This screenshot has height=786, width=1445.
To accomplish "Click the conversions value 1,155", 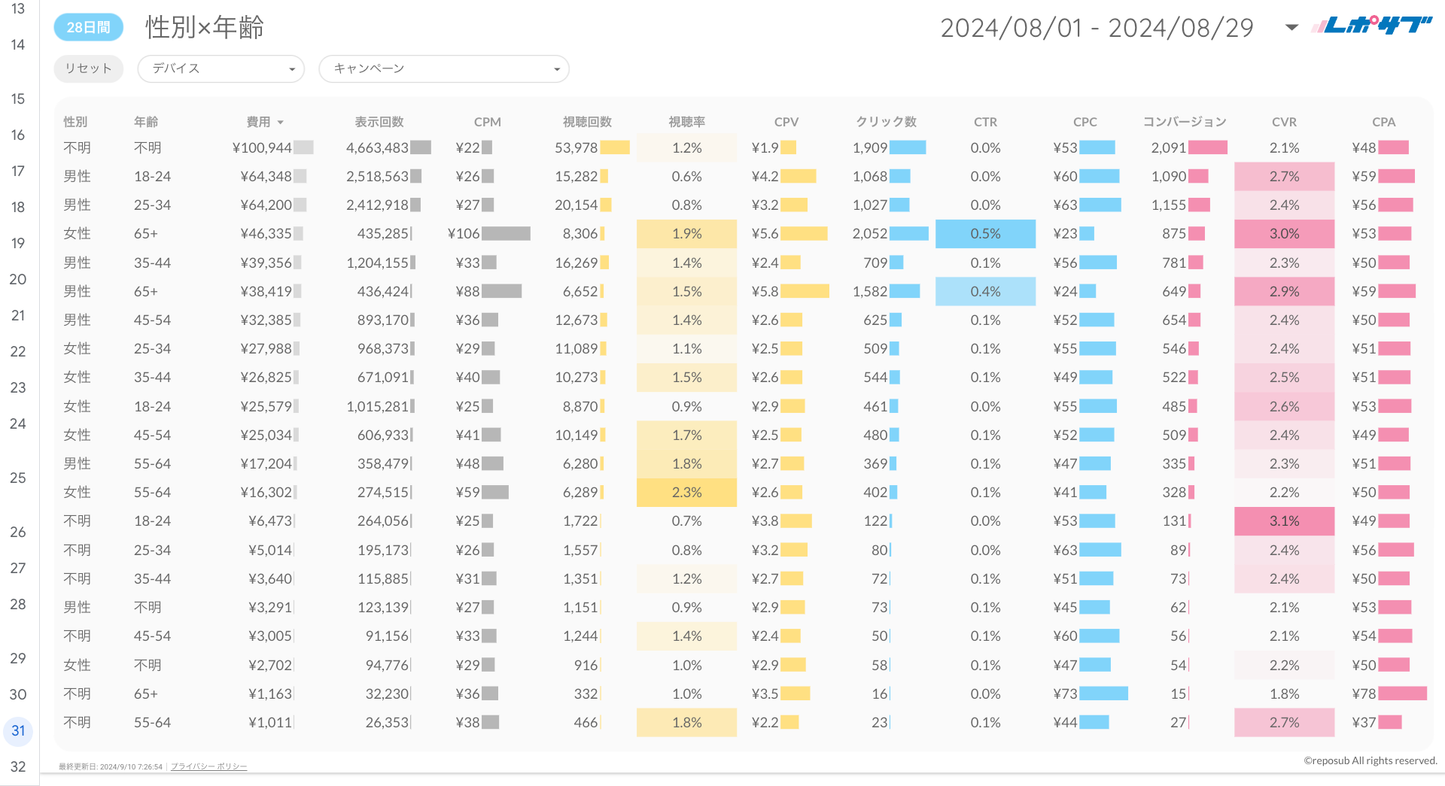I will pos(1168,205).
